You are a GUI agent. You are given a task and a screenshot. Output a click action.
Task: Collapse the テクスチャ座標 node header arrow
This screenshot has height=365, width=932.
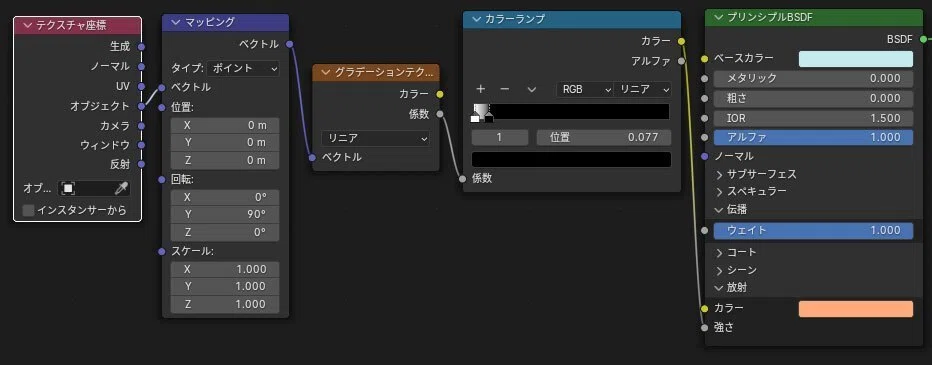click(x=27, y=26)
